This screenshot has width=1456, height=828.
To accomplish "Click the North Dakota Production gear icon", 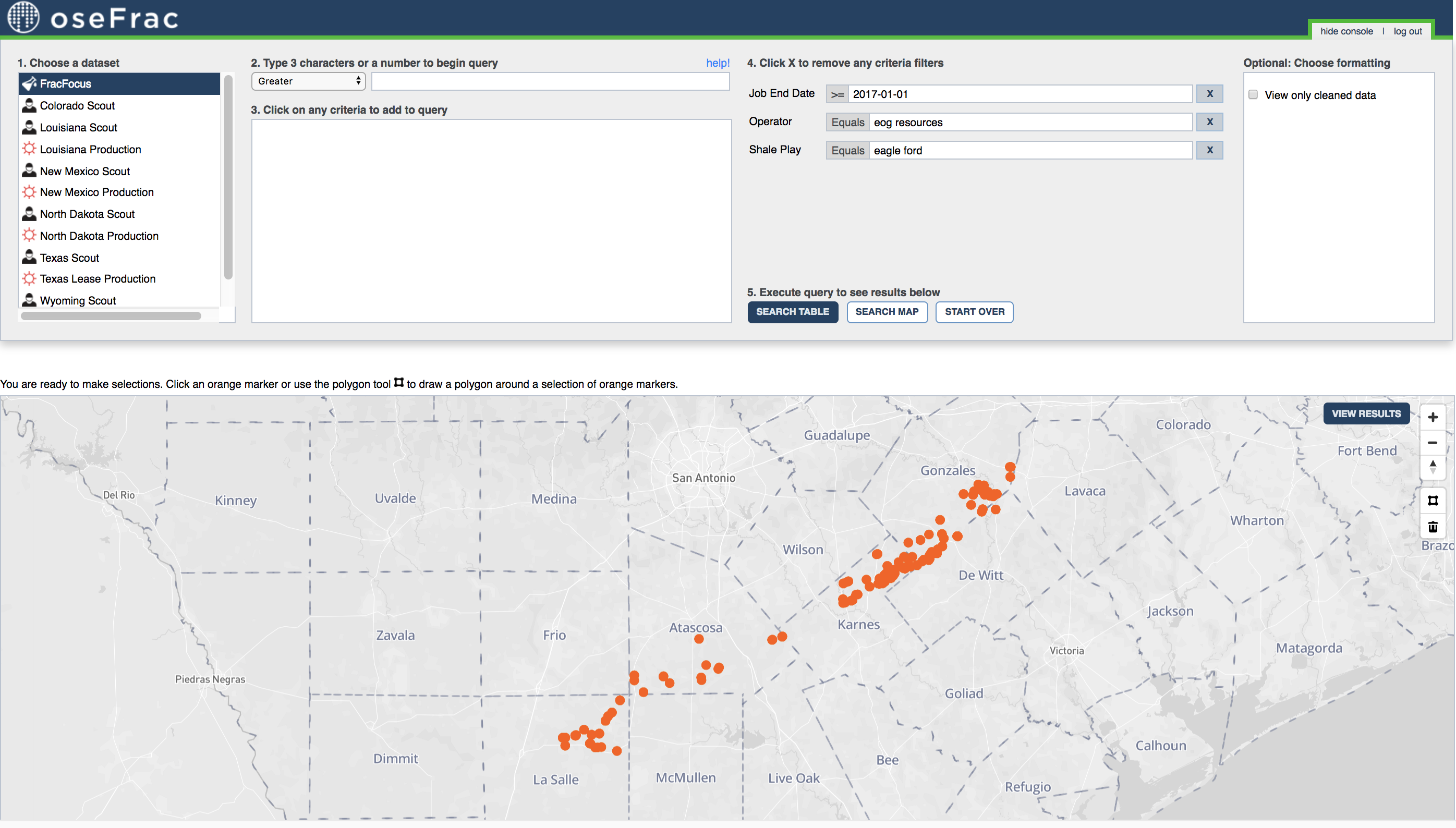I will [x=29, y=236].
